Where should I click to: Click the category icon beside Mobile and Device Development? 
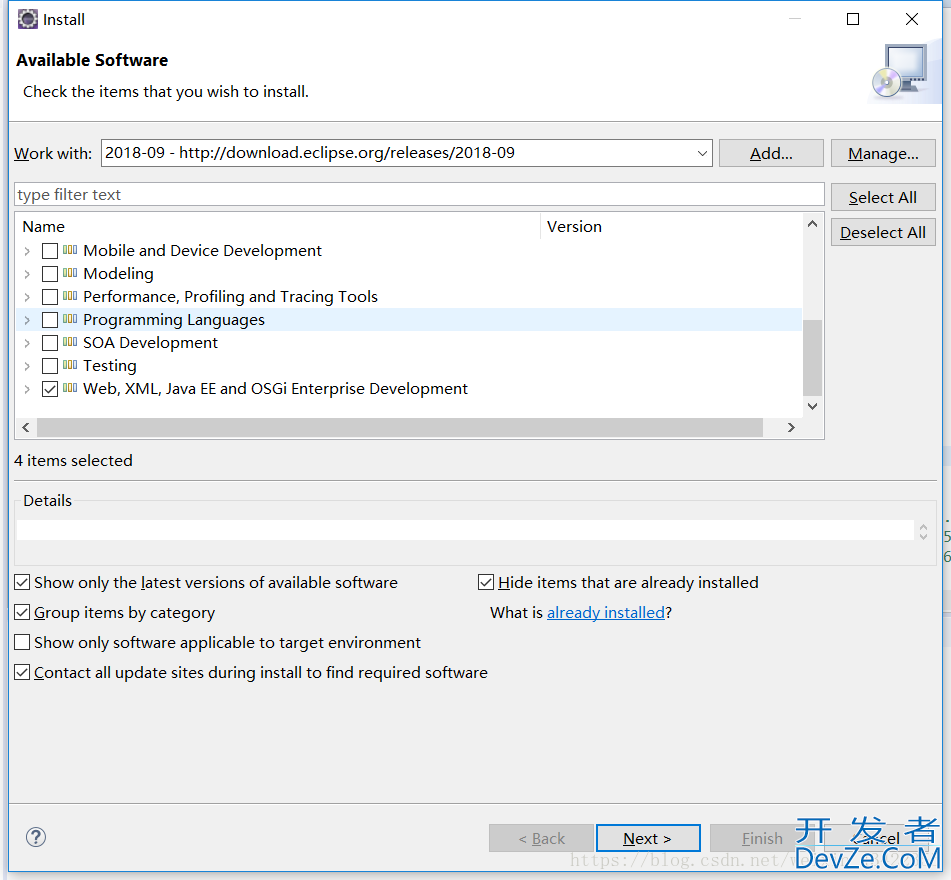click(70, 249)
